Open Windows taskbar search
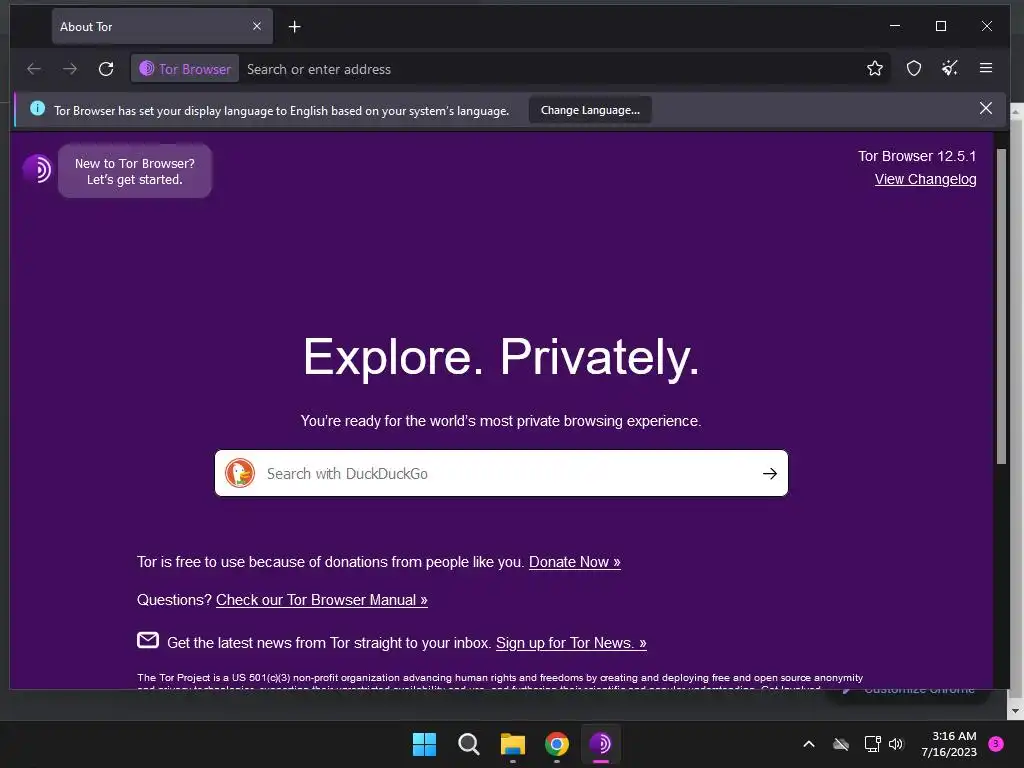This screenshot has height=768, width=1024. [x=469, y=744]
